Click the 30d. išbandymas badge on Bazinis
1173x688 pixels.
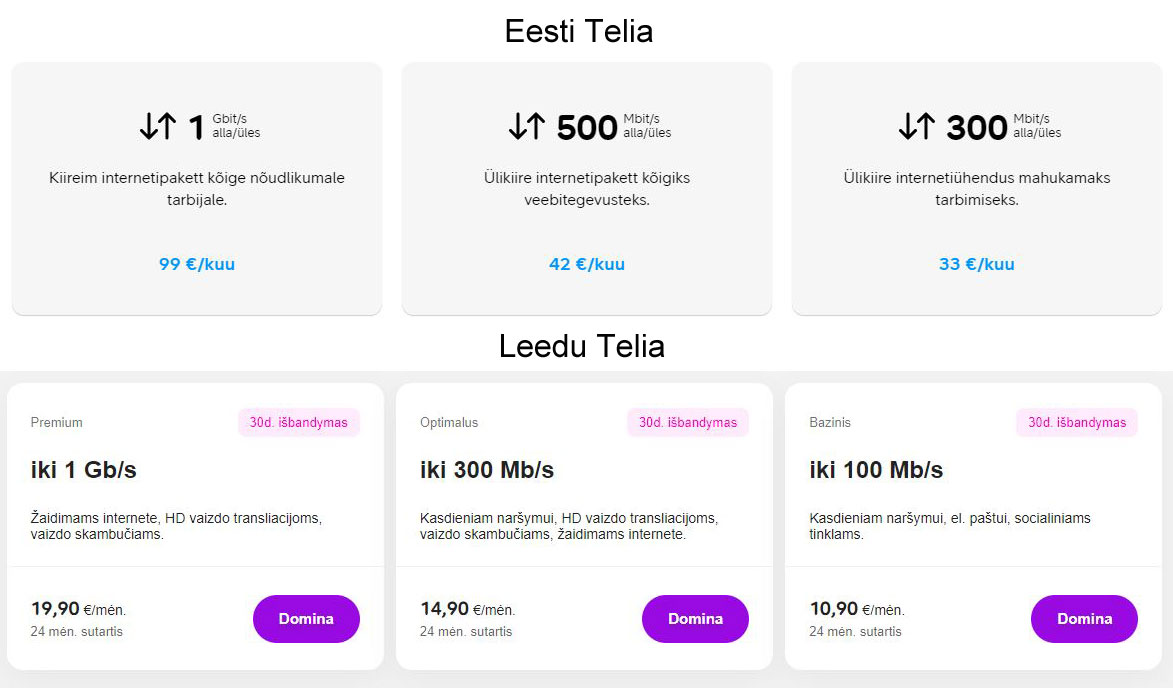(1076, 423)
